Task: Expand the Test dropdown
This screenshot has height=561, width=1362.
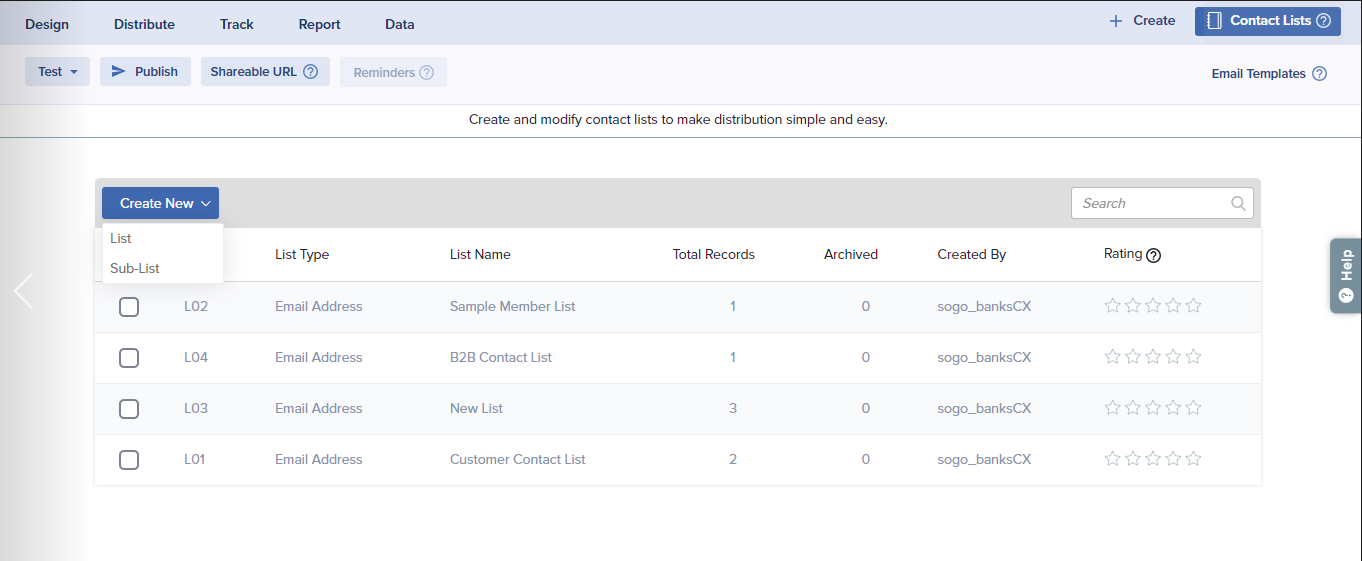Action: 57,72
